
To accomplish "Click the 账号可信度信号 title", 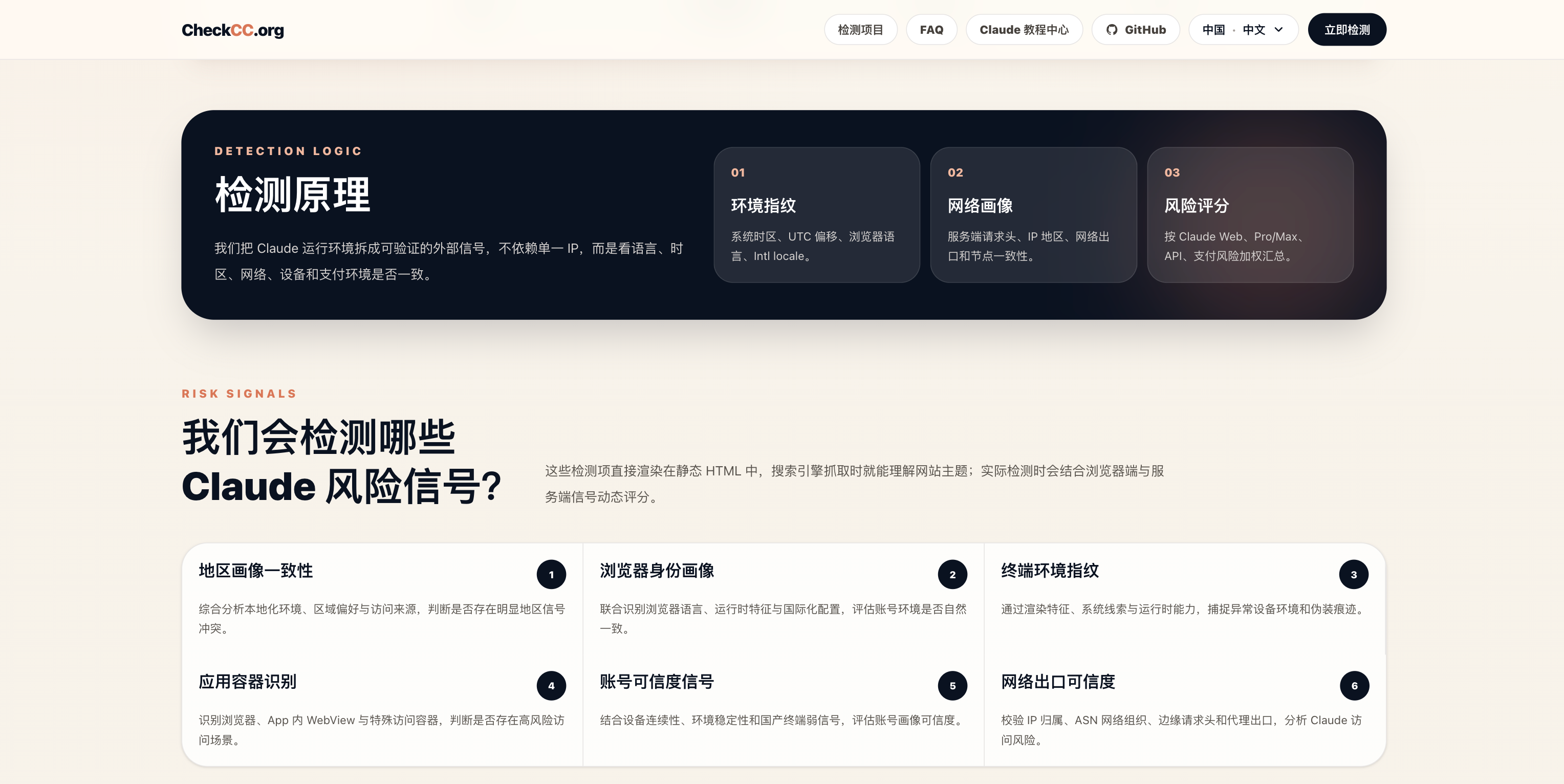I will (657, 681).
